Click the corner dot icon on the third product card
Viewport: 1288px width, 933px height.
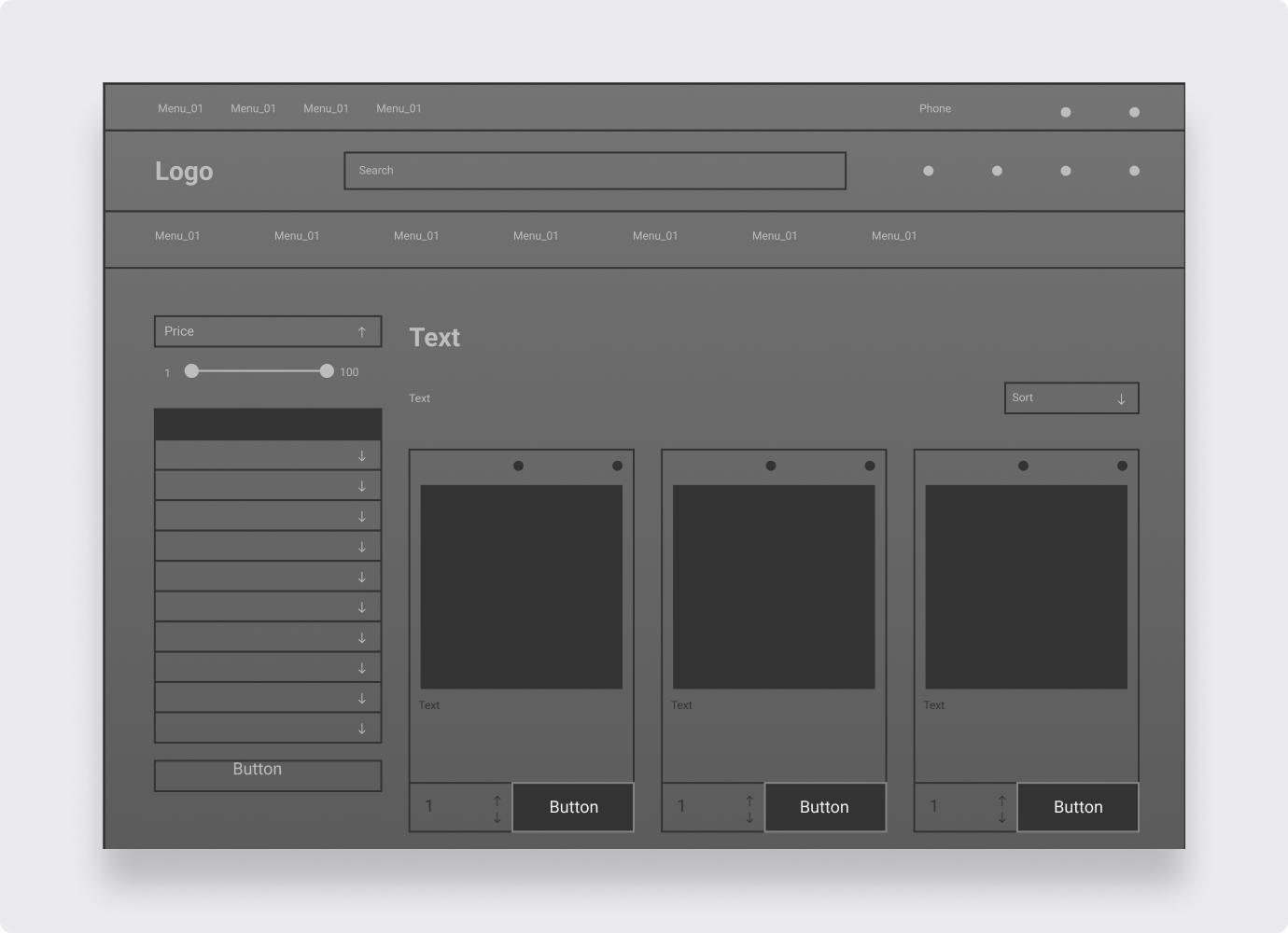tap(1122, 466)
